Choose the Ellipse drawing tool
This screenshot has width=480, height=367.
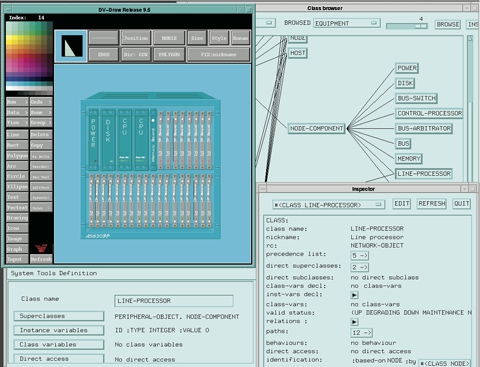click(17, 187)
